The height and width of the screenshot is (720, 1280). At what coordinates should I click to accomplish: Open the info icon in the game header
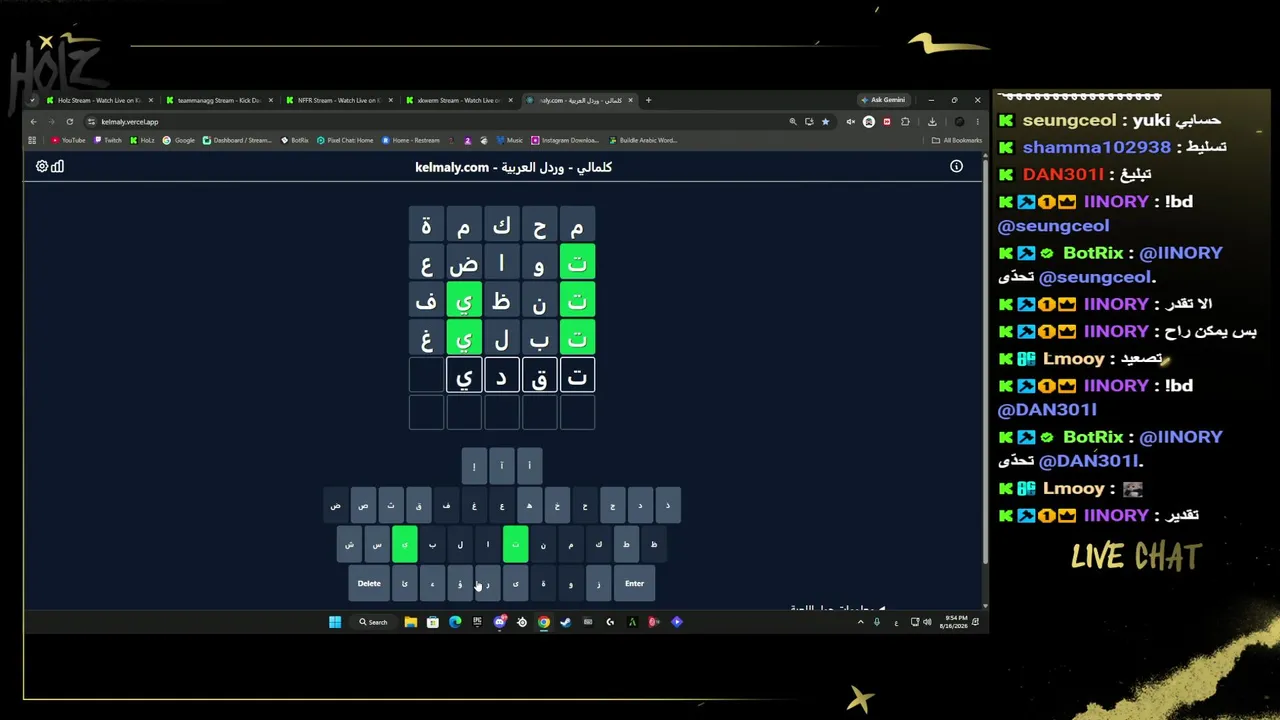click(956, 166)
